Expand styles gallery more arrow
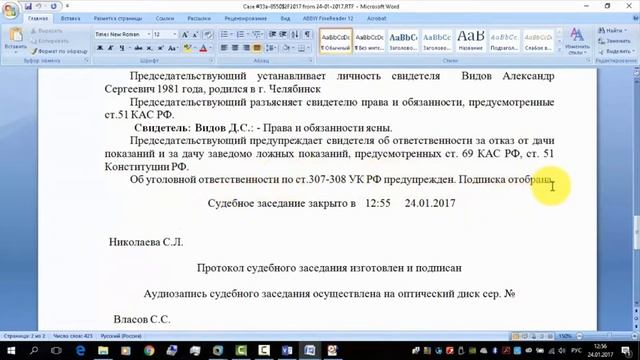Image resolution: width=640 pixels, height=360 pixels. (x=559, y=50)
